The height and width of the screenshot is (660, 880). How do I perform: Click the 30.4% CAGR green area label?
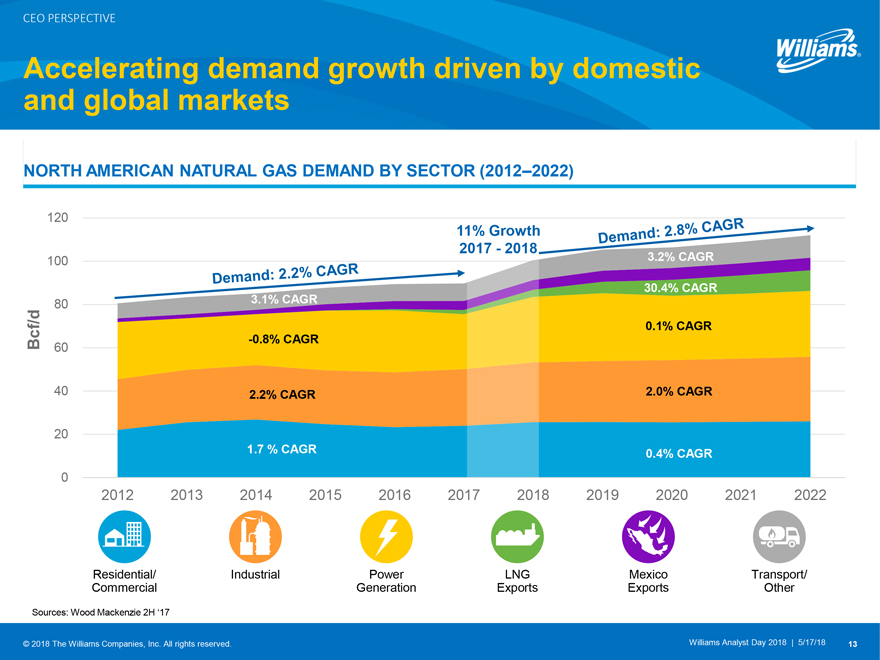(681, 288)
